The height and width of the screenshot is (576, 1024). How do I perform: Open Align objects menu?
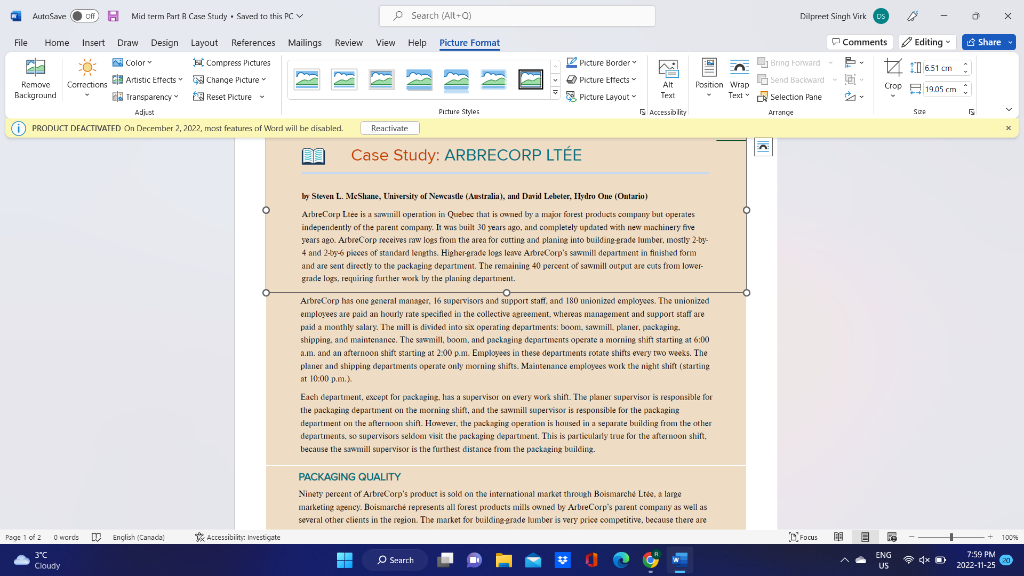point(854,63)
